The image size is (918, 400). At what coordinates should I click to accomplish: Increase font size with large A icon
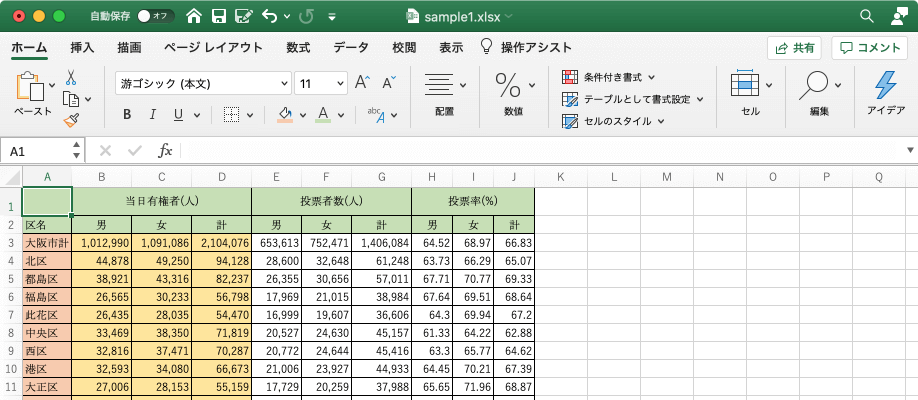coord(362,83)
